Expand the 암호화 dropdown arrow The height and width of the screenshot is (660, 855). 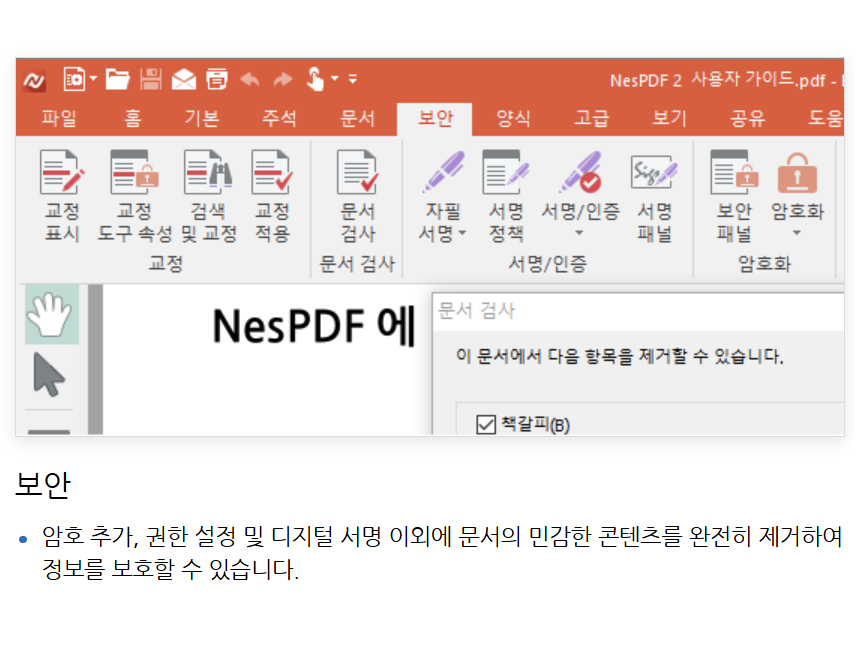click(x=797, y=233)
